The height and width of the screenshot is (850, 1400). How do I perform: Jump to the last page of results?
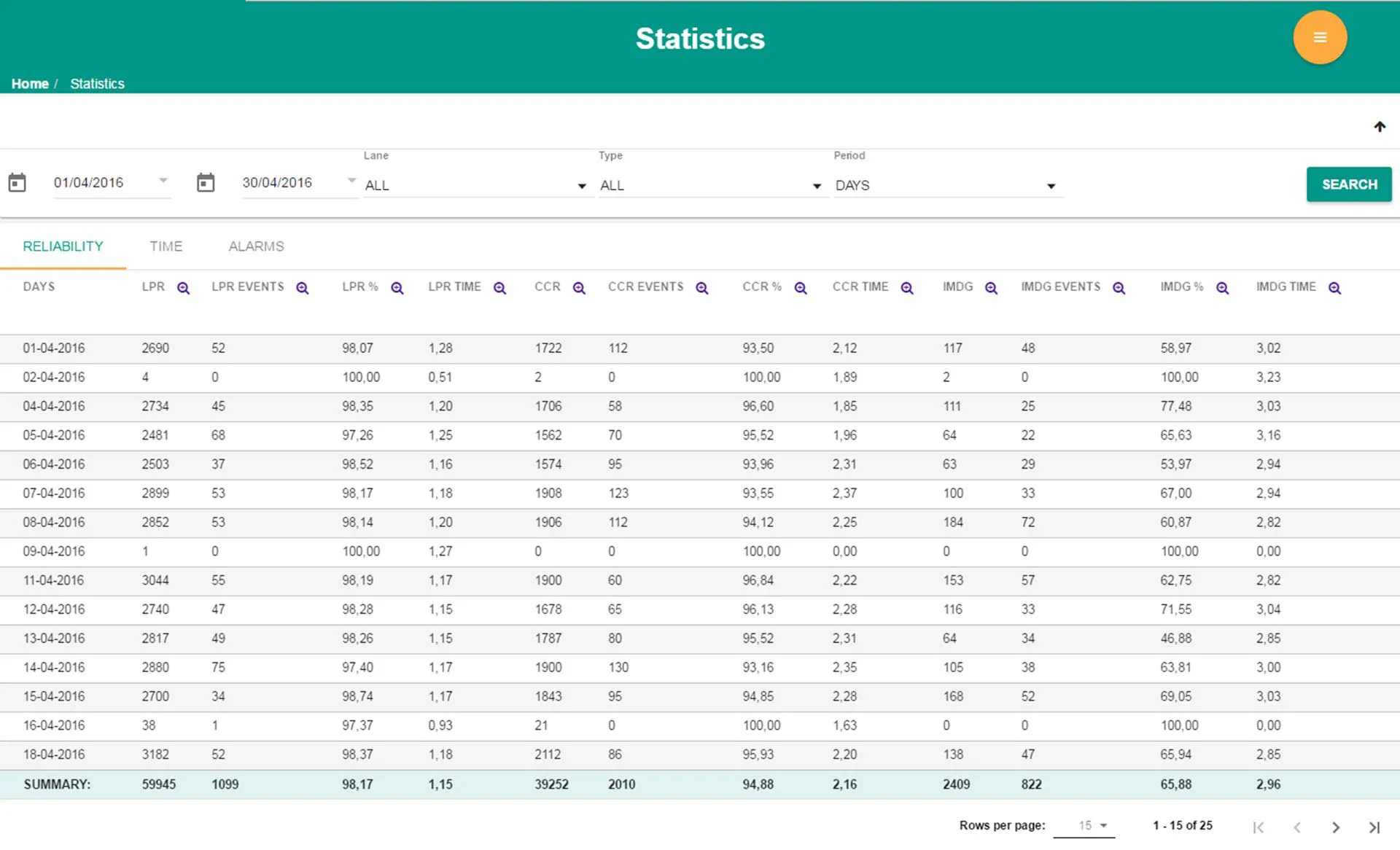tap(1374, 827)
